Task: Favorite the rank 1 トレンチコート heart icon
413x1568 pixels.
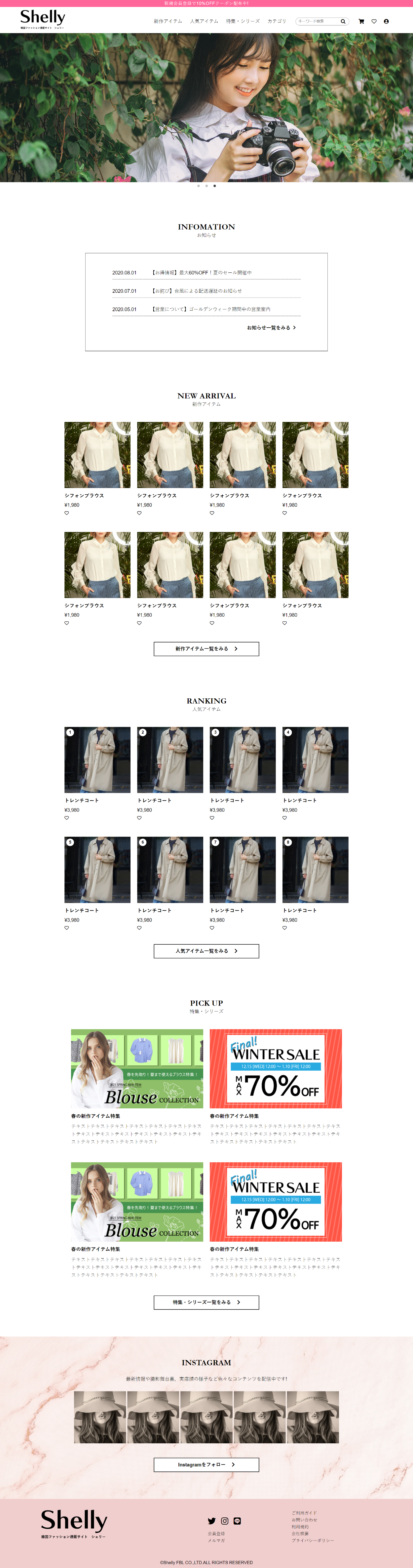Action: pyautogui.click(x=67, y=817)
